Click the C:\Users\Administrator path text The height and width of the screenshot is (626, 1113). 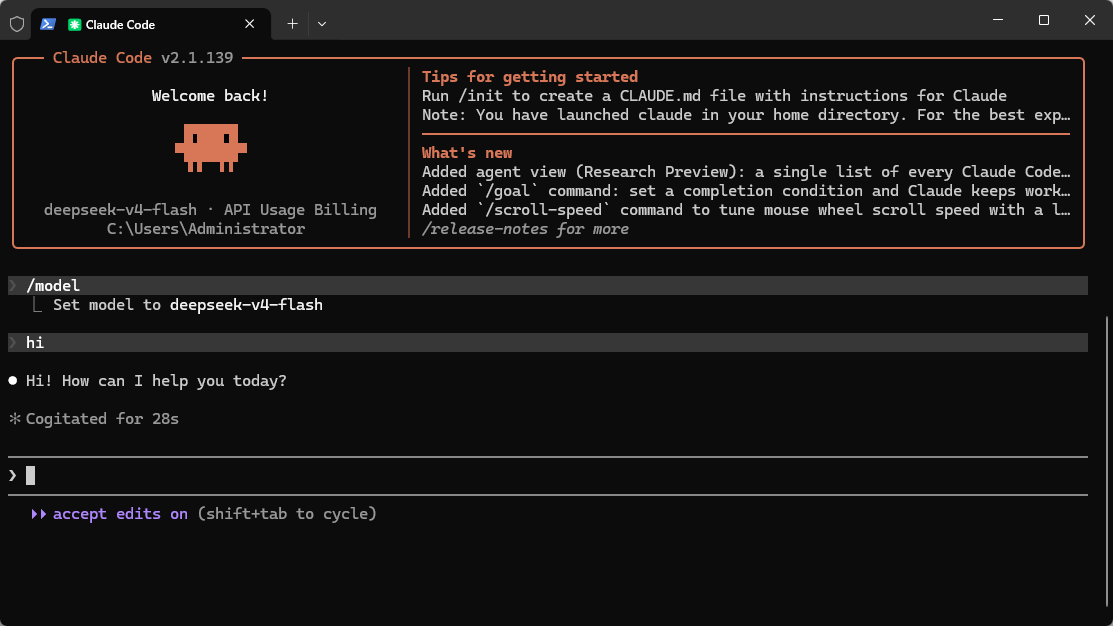coord(206,229)
